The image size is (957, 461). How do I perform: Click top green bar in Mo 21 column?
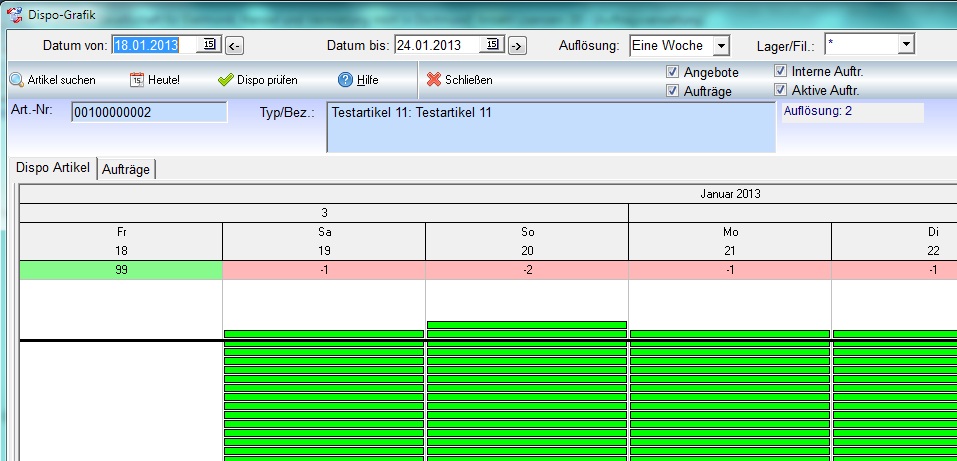pyautogui.click(x=730, y=334)
